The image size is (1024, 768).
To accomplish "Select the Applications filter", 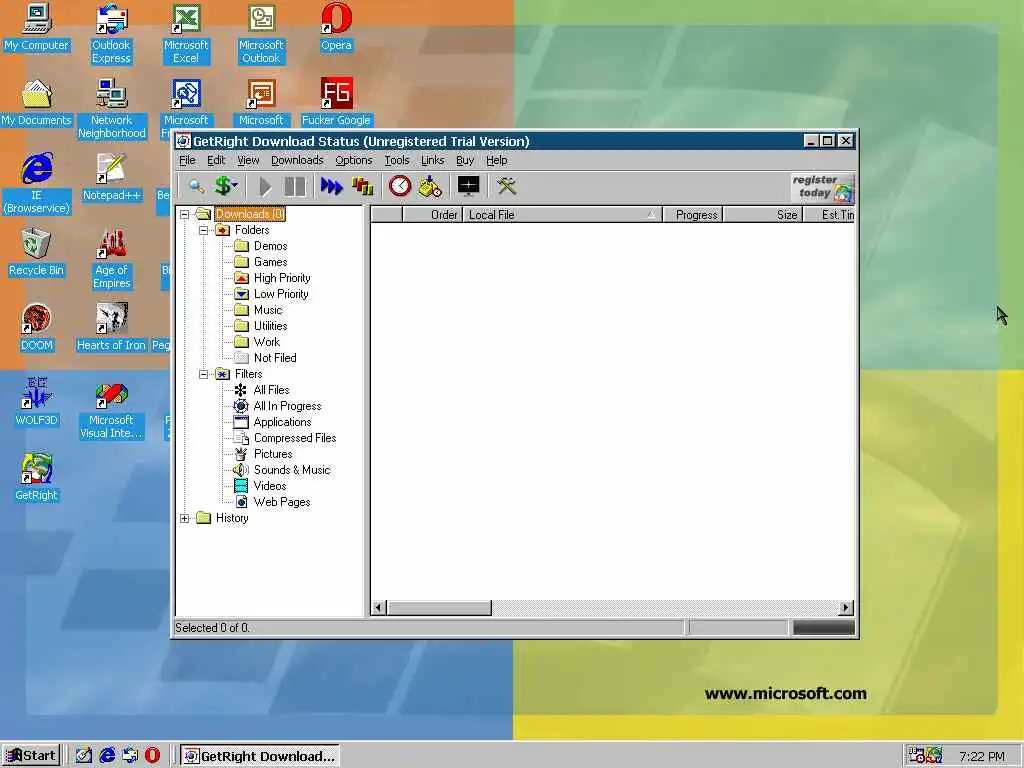I will (x=282, y=422).
